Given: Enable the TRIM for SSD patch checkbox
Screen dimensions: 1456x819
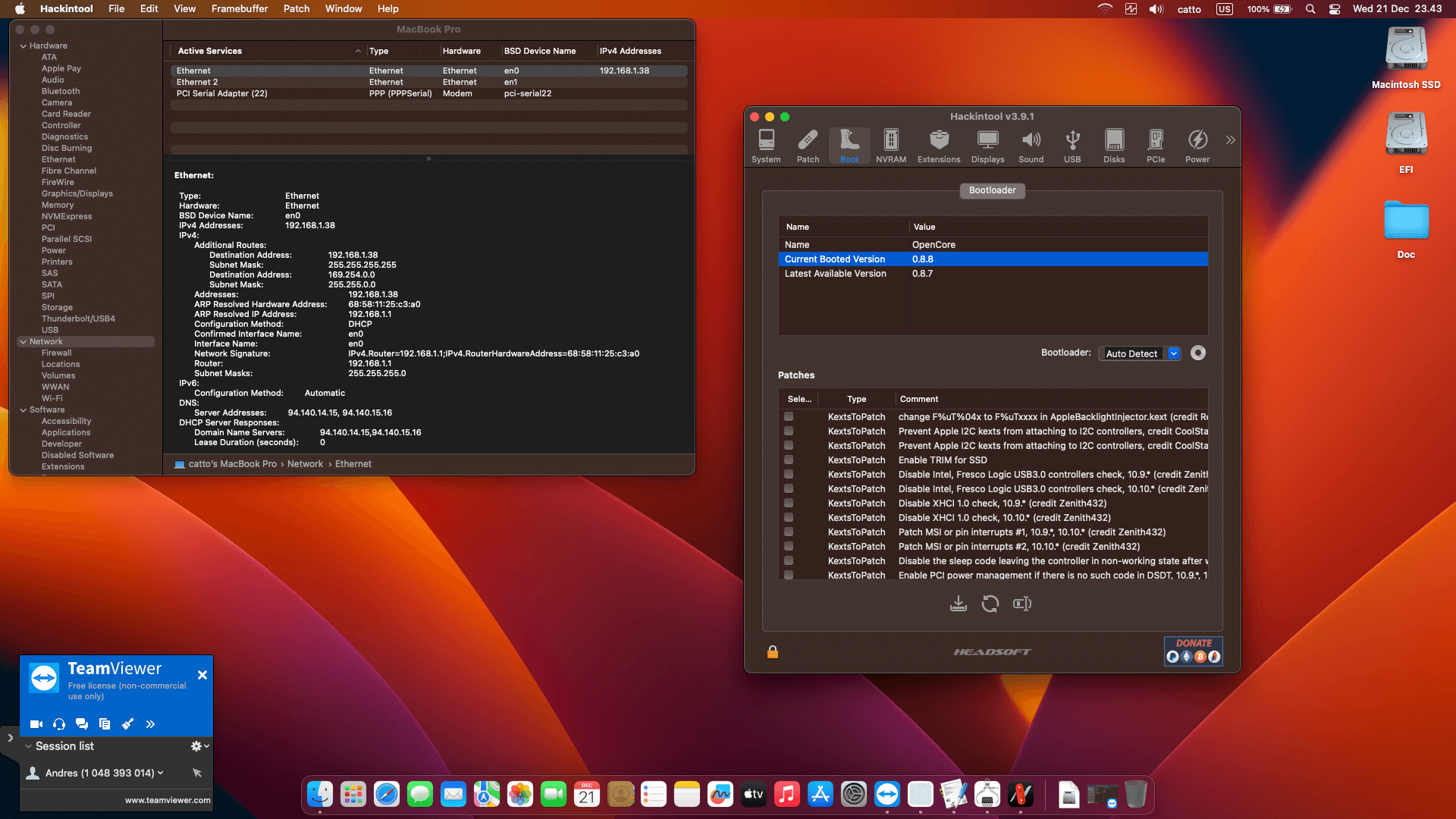Looking at the screenshot, I should pos(789,460).
